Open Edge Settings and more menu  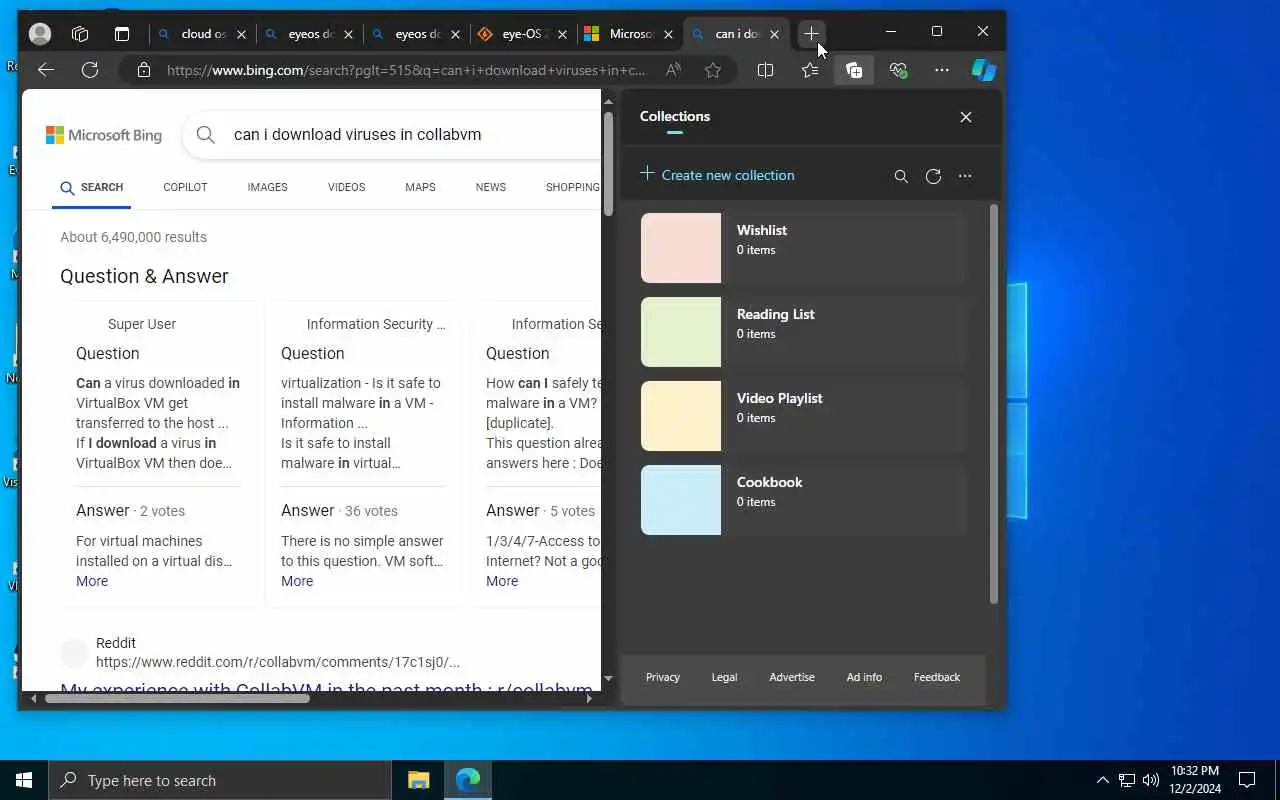(x=942, y=70)
